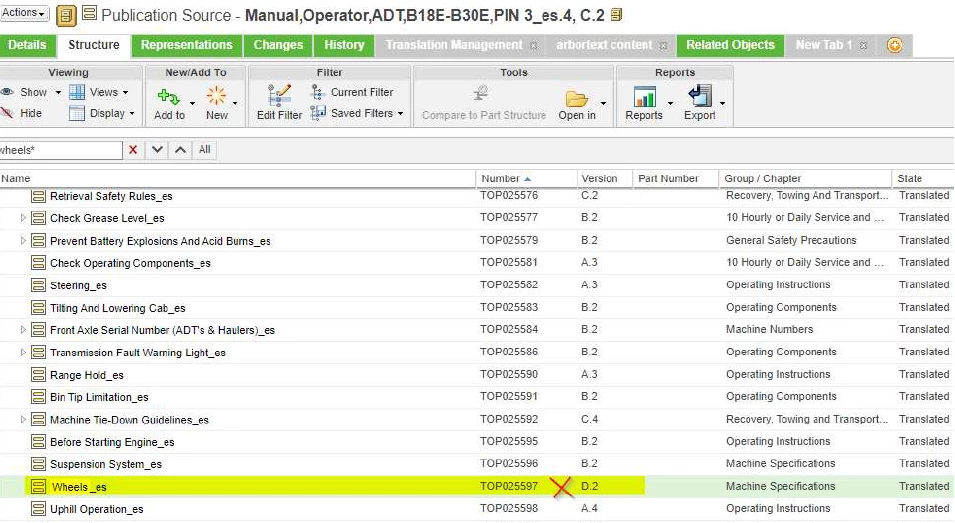Click the Steering_es document icon
The width and height of the screenshot is (955, 523).
pyautogui.click(x=38, y=285)
